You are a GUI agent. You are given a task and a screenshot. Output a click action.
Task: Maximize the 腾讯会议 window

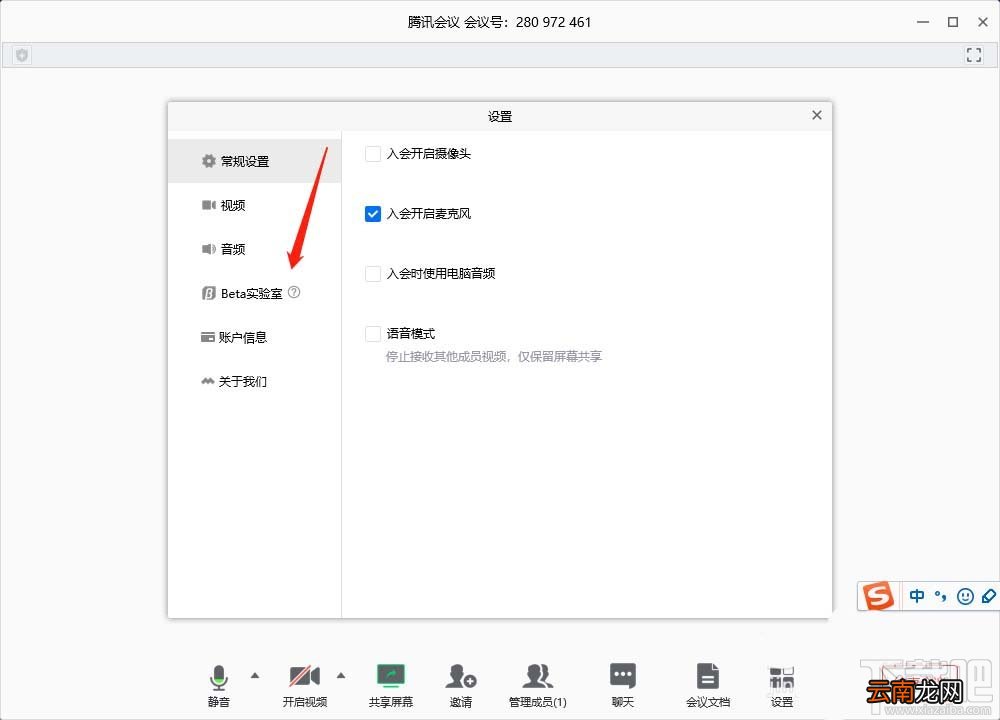(x=953, y=22)
